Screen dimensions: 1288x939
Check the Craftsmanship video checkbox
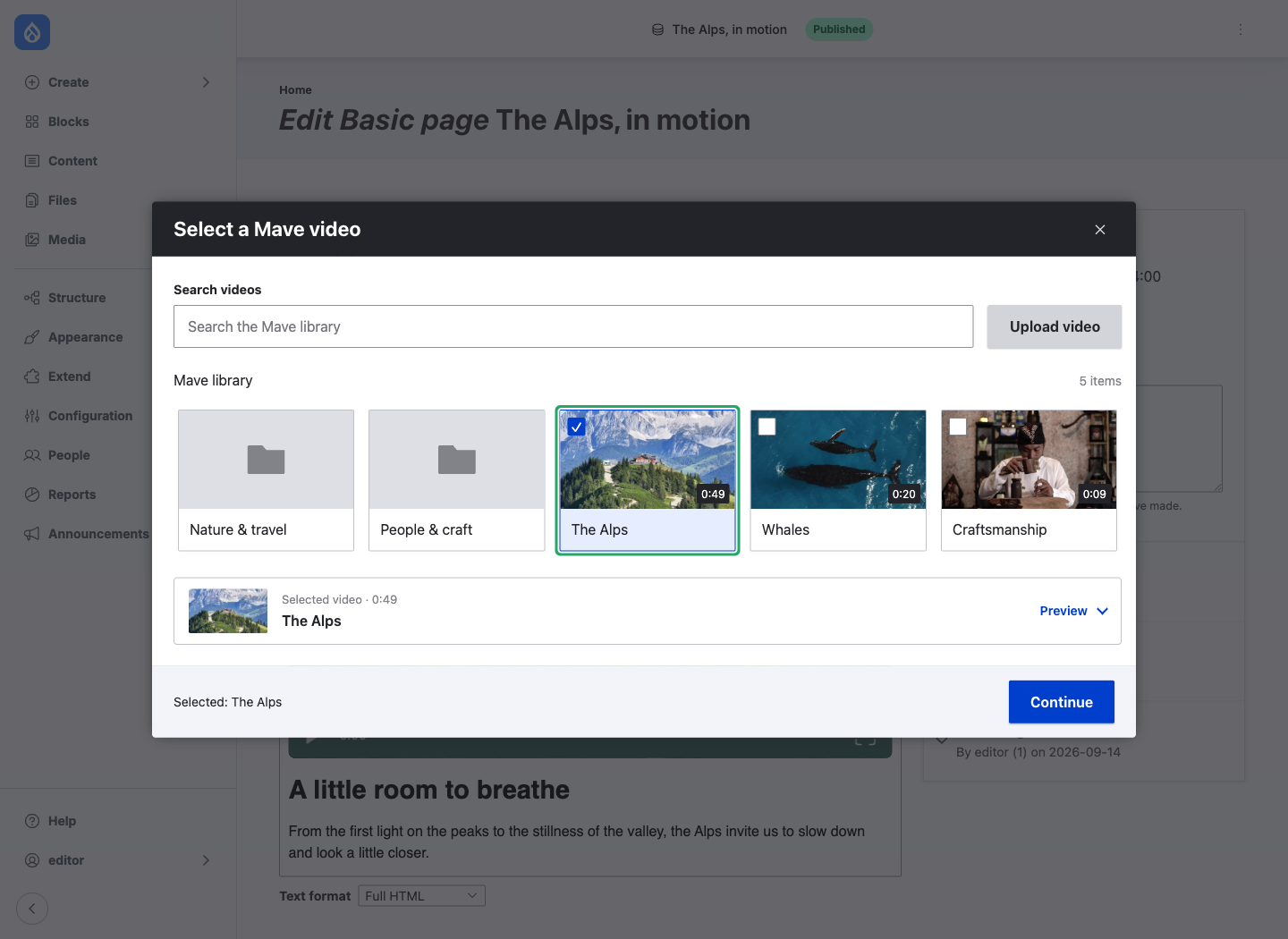[x=958, y=427]
